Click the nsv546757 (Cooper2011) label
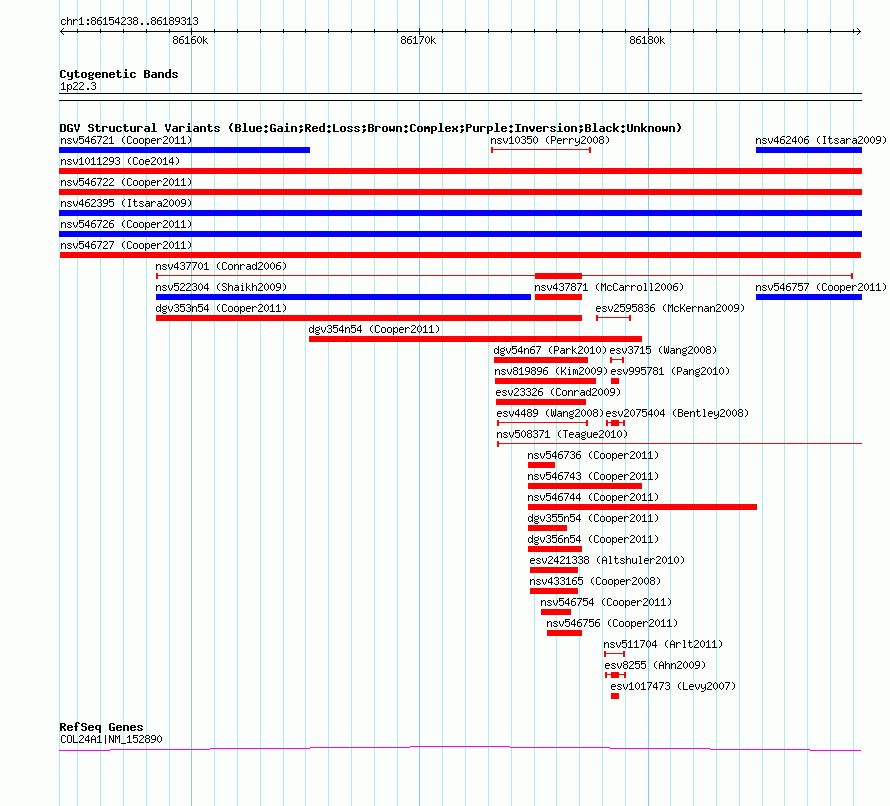 click(x=821, y=287)
